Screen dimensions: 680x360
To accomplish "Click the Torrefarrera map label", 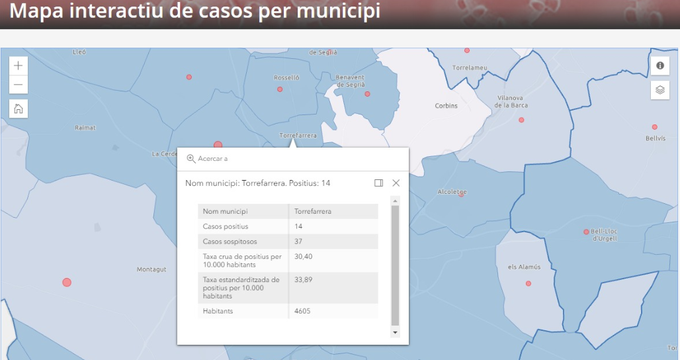I will click(298, 135).
